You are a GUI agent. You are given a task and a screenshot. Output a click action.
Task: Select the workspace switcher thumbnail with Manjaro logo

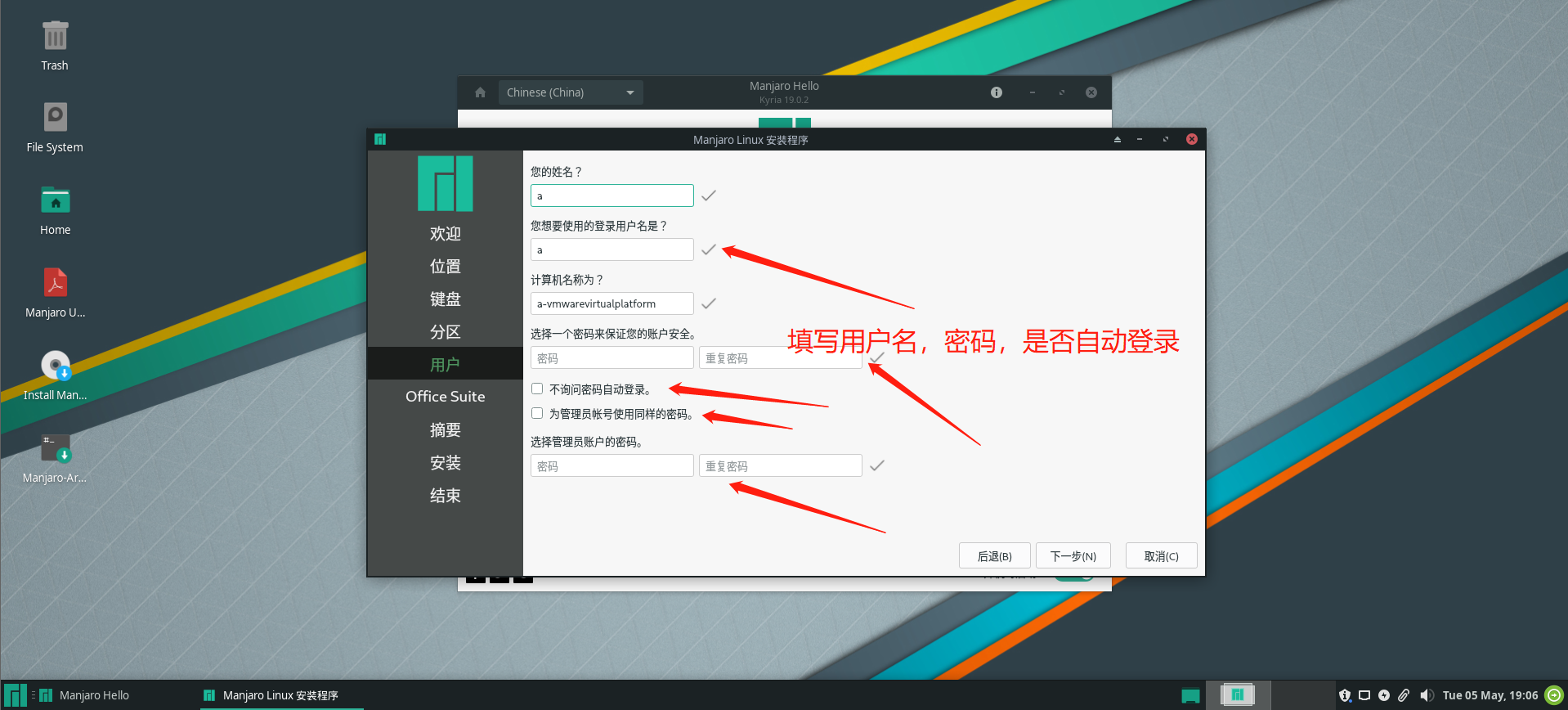pos(1238,695)
